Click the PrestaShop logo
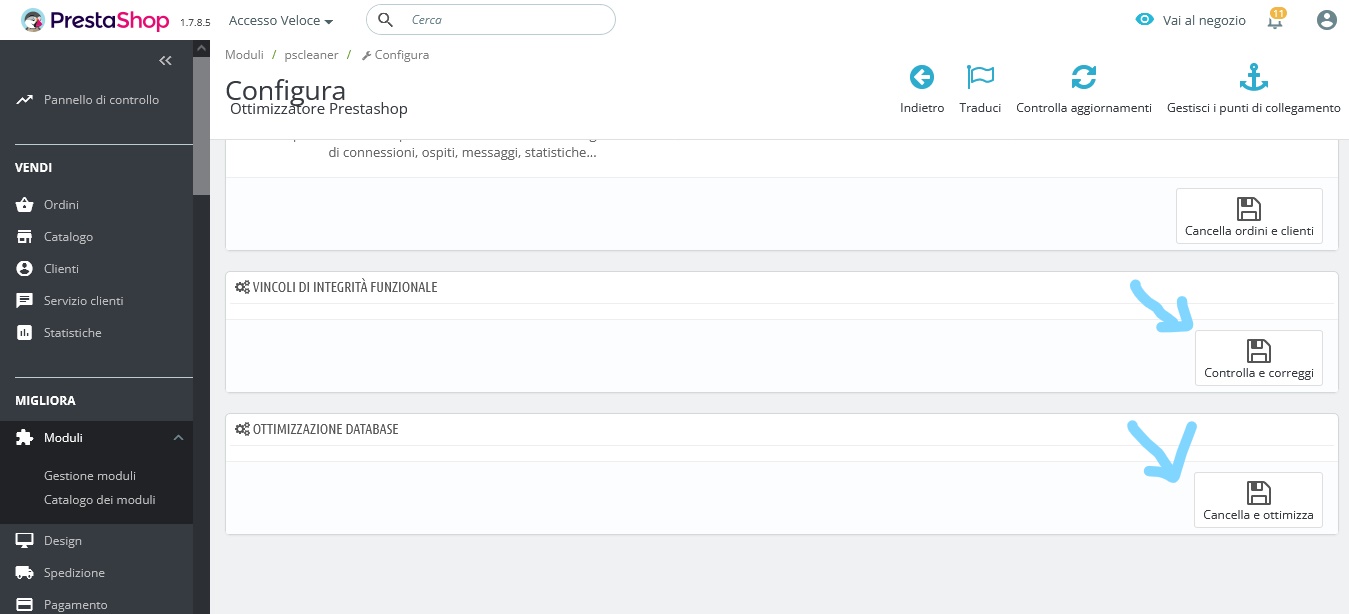Screen dimensions: 1349x614 tap(96, 20)
